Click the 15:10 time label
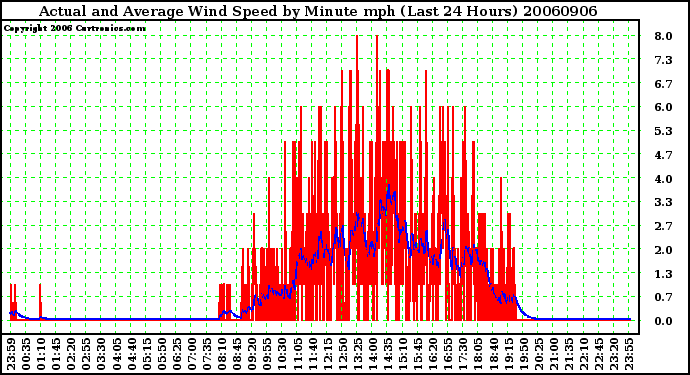Image resolution: width=690 pixels, height=375 pixels. click(x=402, y=354)
